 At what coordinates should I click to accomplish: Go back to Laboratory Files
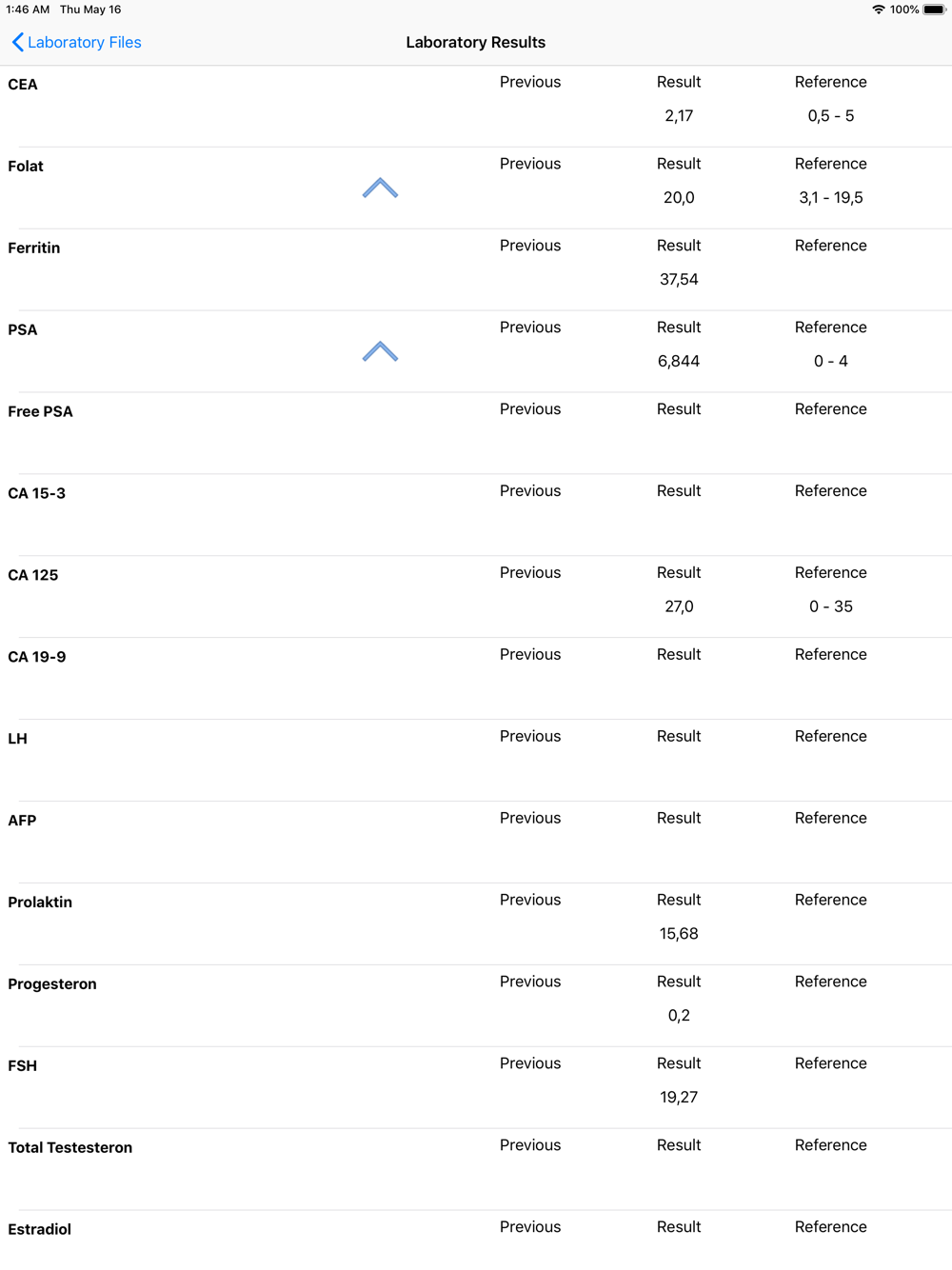(x=76, y=42)
